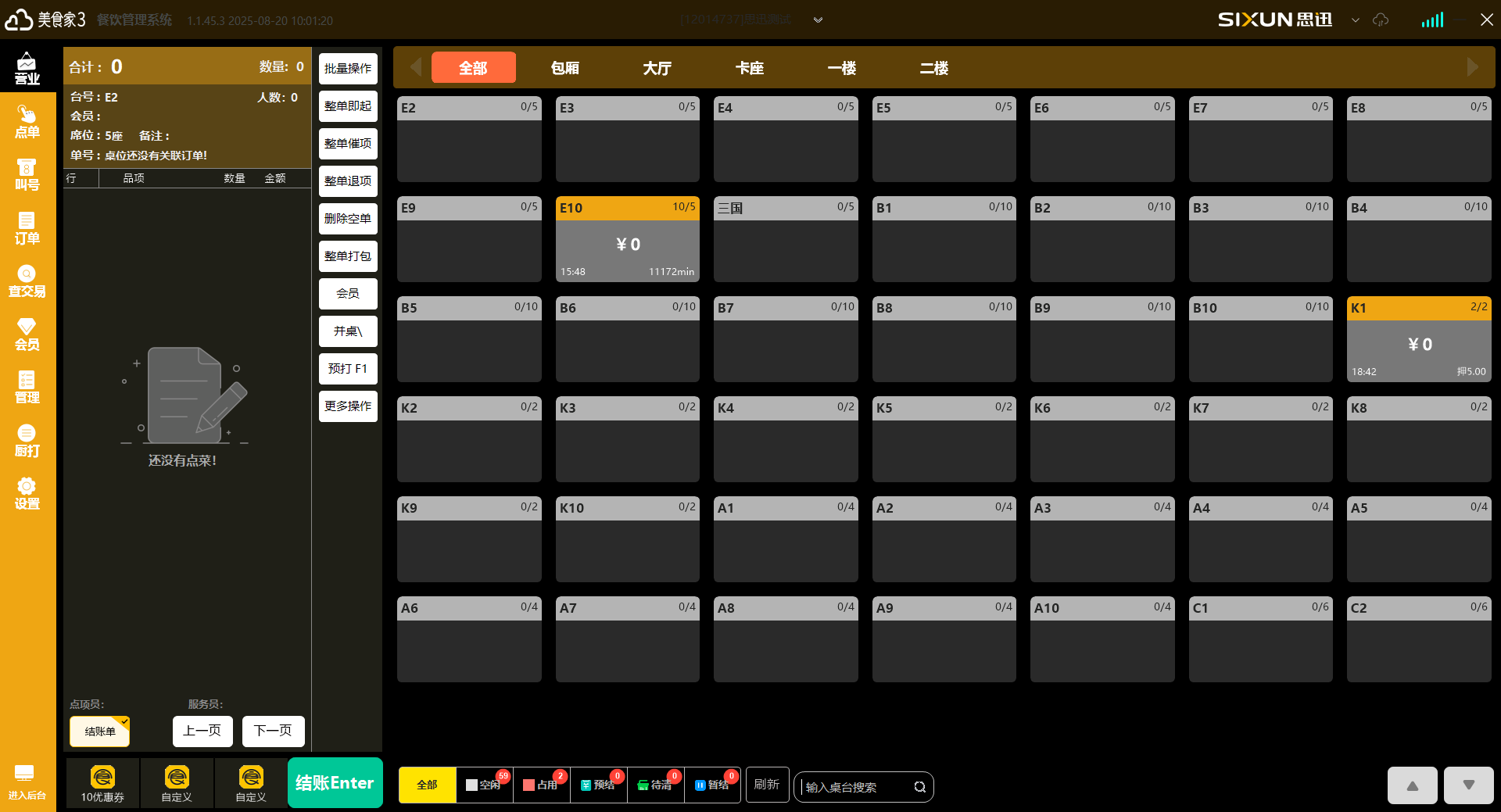Switch to the 二楼 area tab

coord(934,67)
